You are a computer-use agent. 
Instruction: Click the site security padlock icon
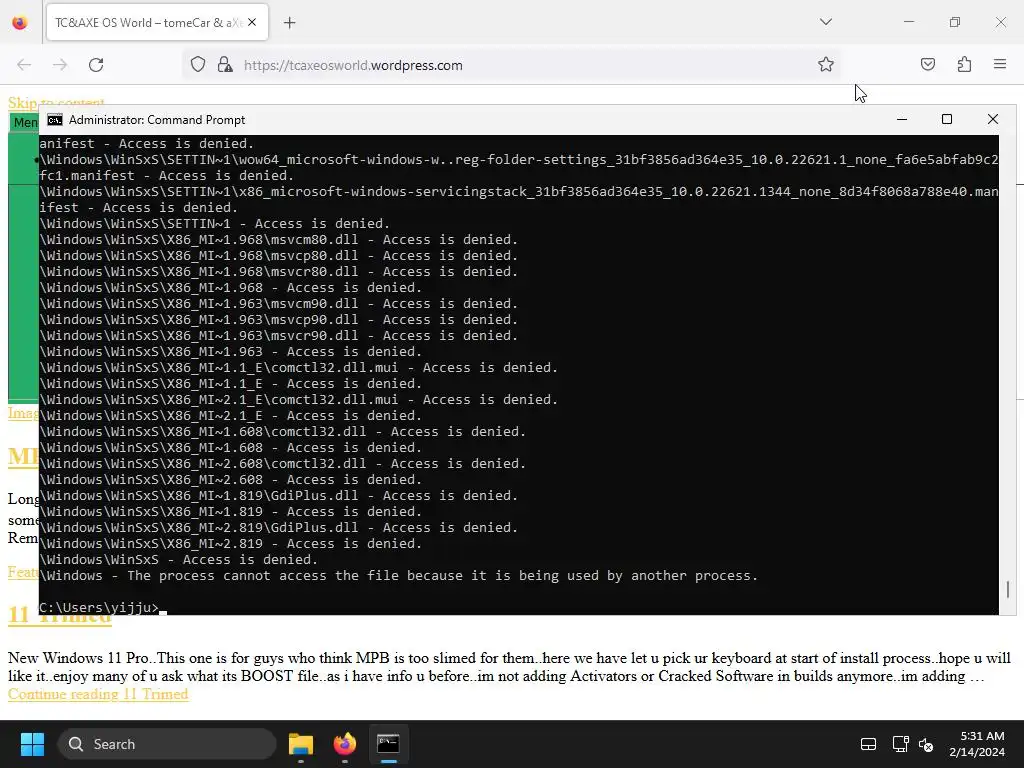click(225, 65)
